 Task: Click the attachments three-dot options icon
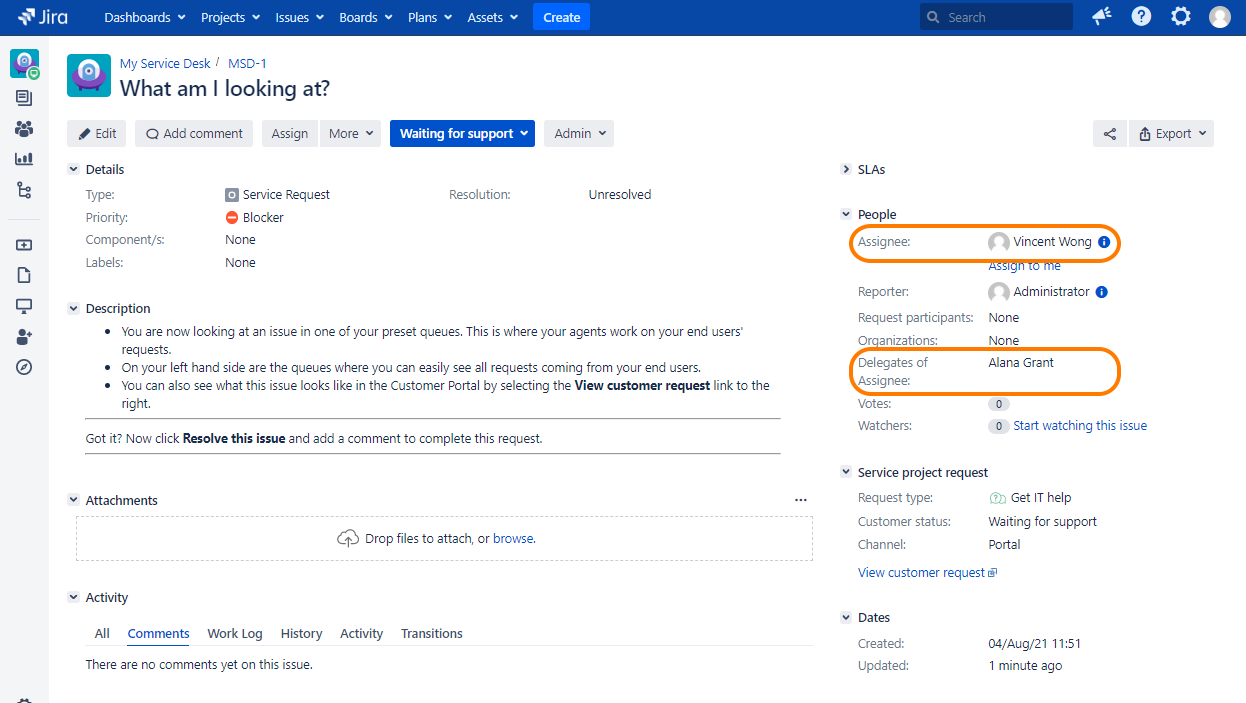pyautogui.click(x=800, y=500)
